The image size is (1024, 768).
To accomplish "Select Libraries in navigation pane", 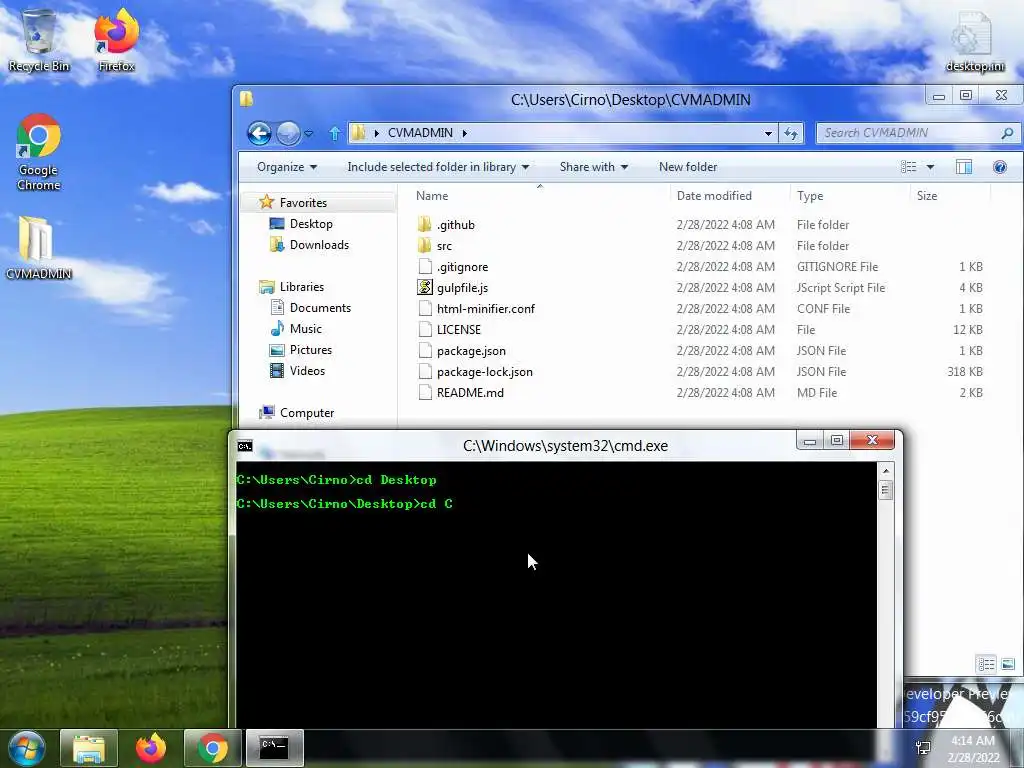I will pyautogui.click(x=301, y=287).
